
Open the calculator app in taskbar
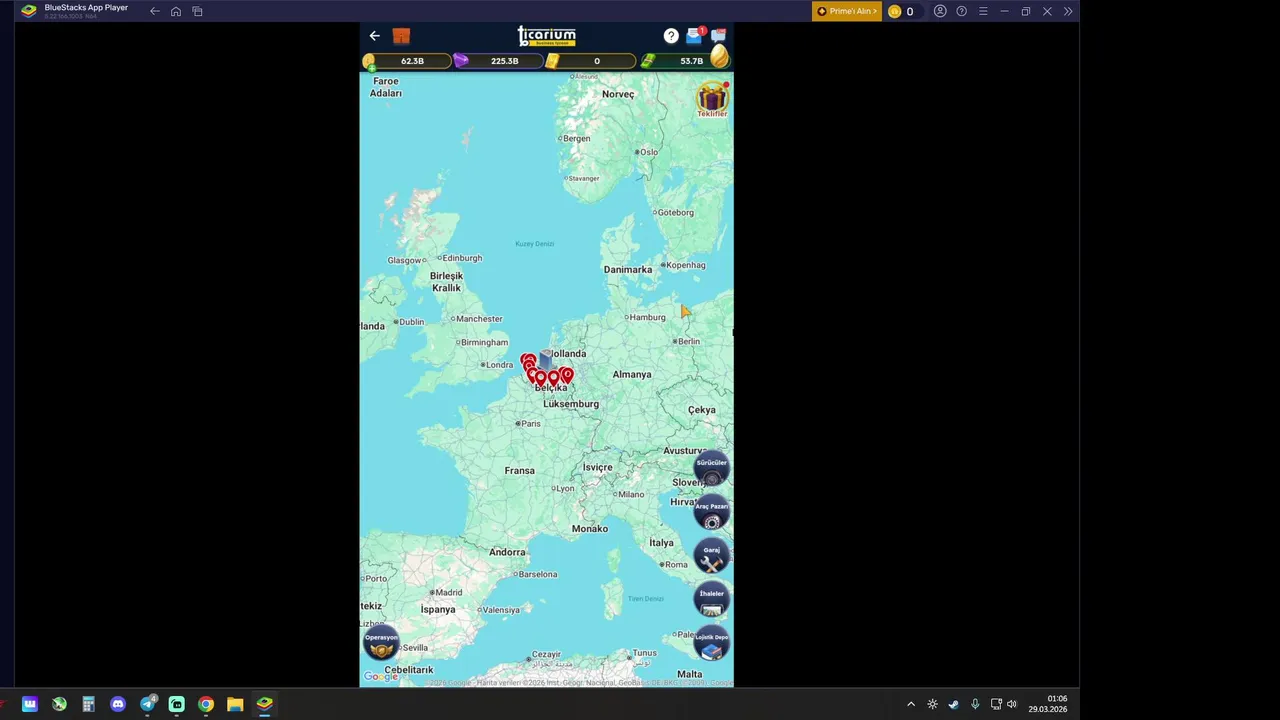coord(88,704)
